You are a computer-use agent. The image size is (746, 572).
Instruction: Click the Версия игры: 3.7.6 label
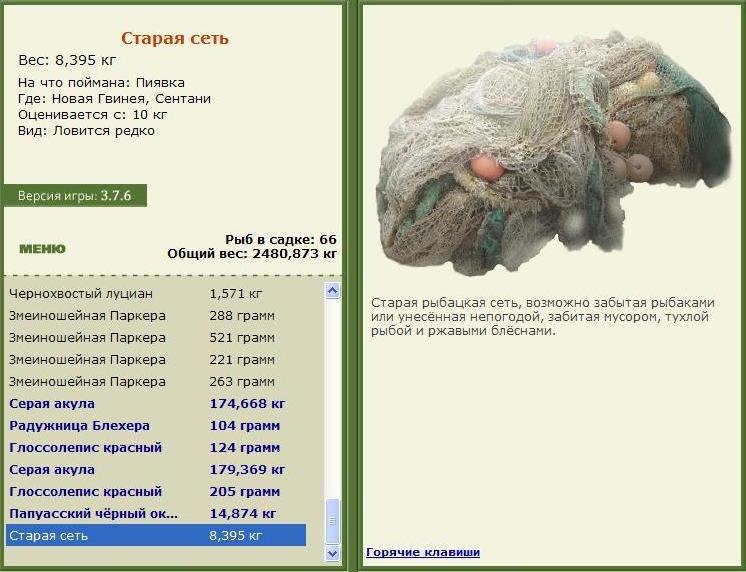74,196
